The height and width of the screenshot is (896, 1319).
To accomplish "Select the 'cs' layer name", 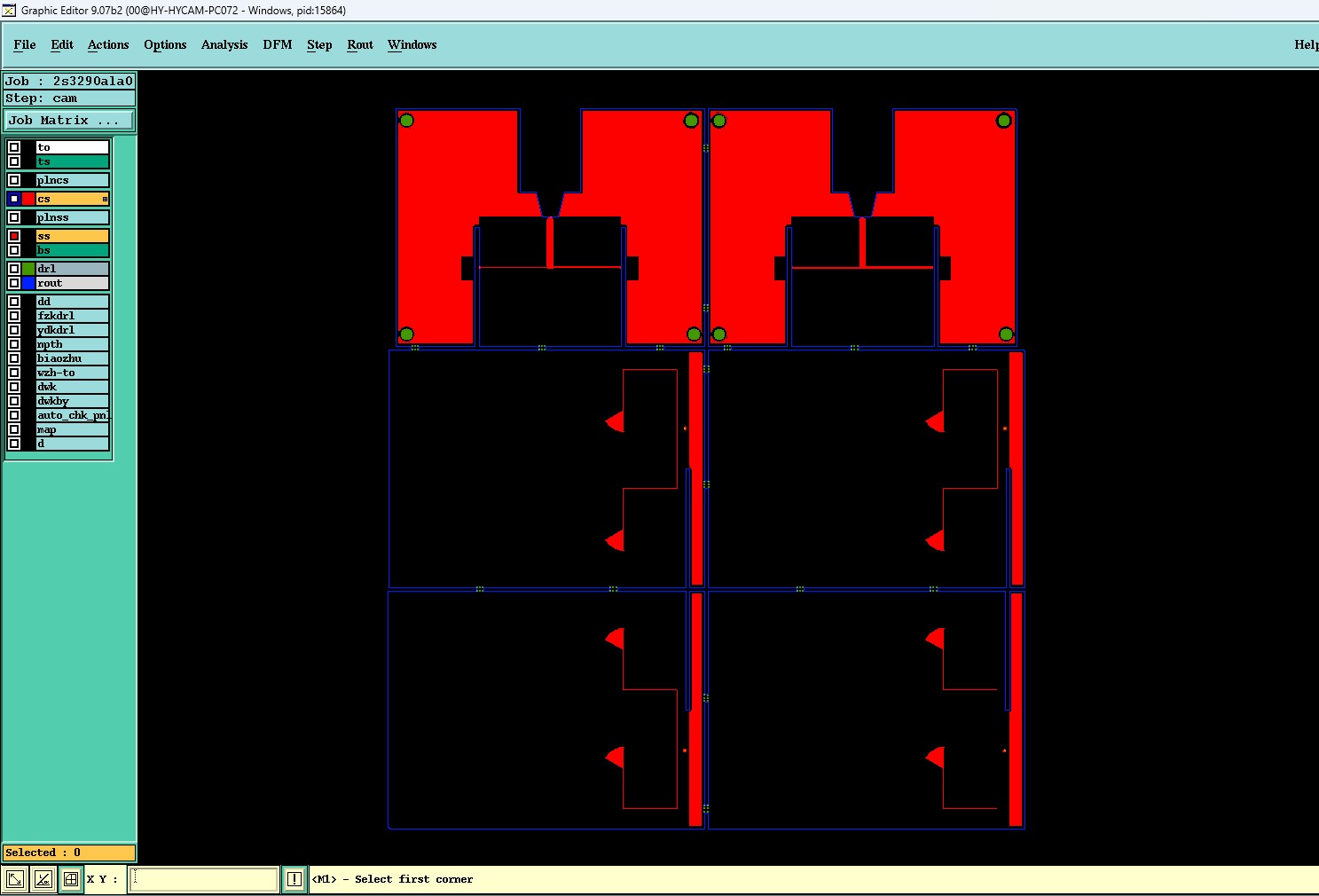I will 73,199.
